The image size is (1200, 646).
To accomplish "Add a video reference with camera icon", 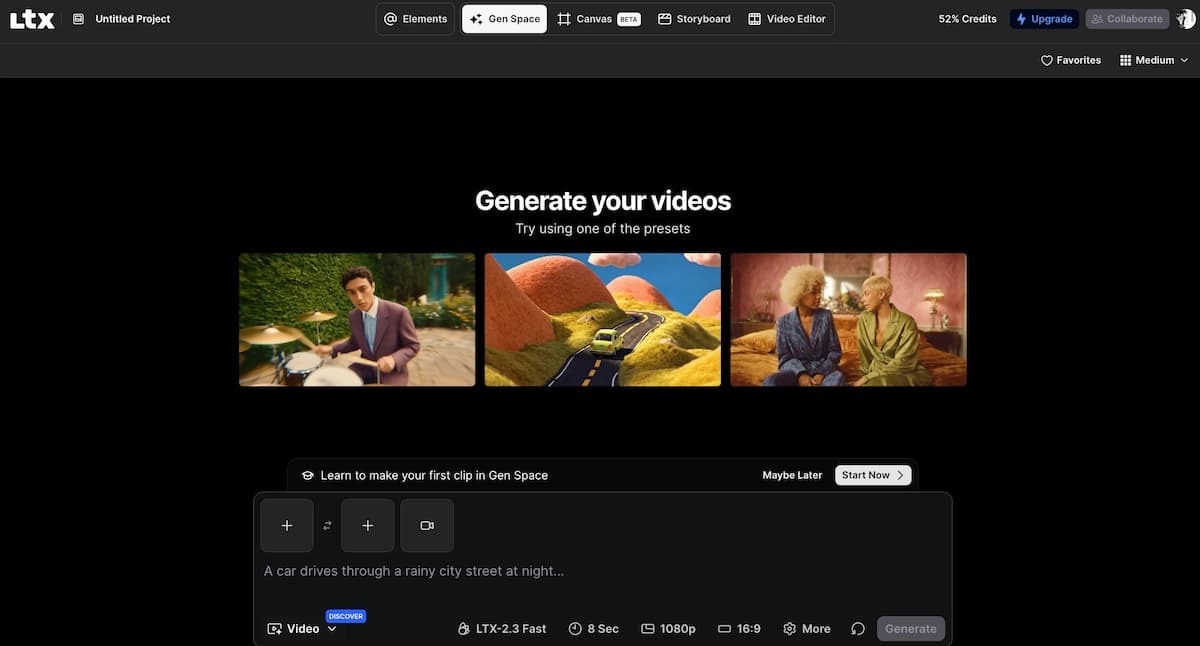I will click(x=427, y=525).
